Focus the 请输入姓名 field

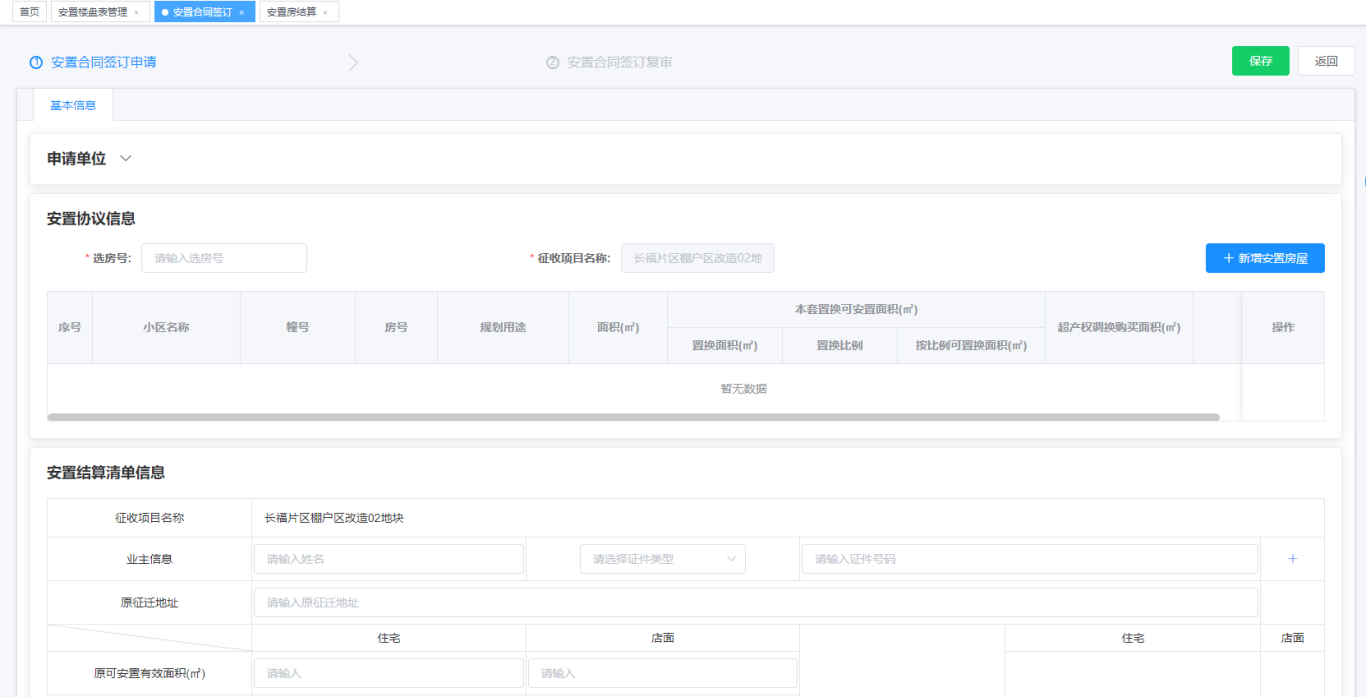(389, 559)
